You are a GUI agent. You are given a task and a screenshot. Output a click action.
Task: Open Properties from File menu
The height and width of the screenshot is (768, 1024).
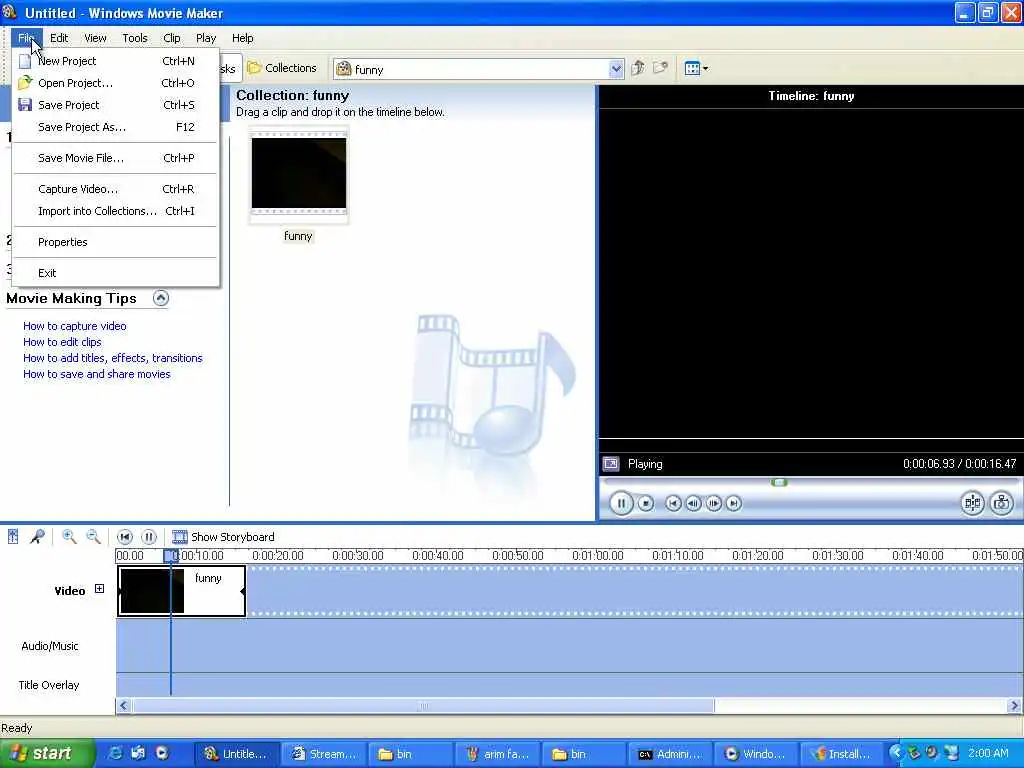pyautogui.click(x=116, y=242)
